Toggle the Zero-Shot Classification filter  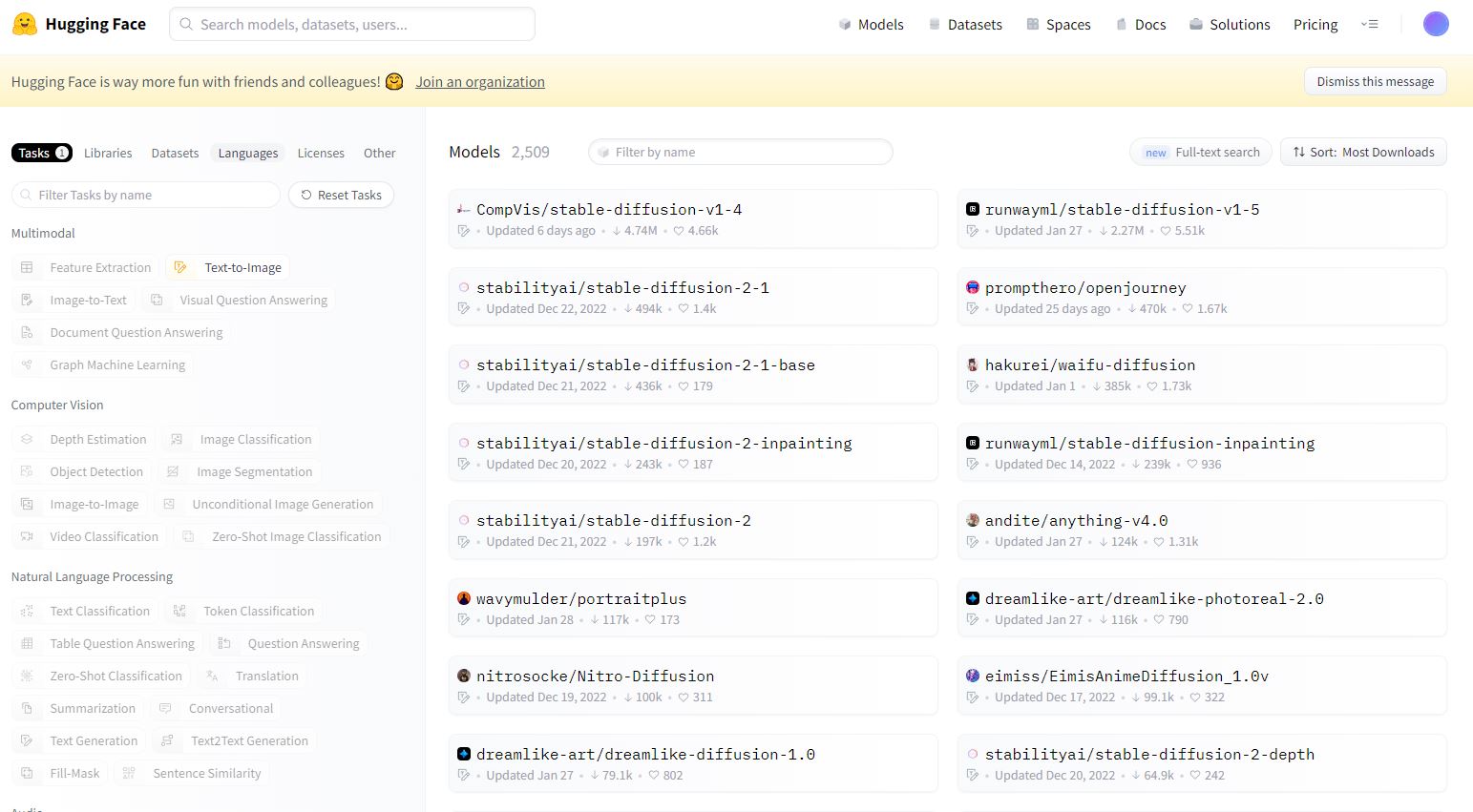pos(101,676)
